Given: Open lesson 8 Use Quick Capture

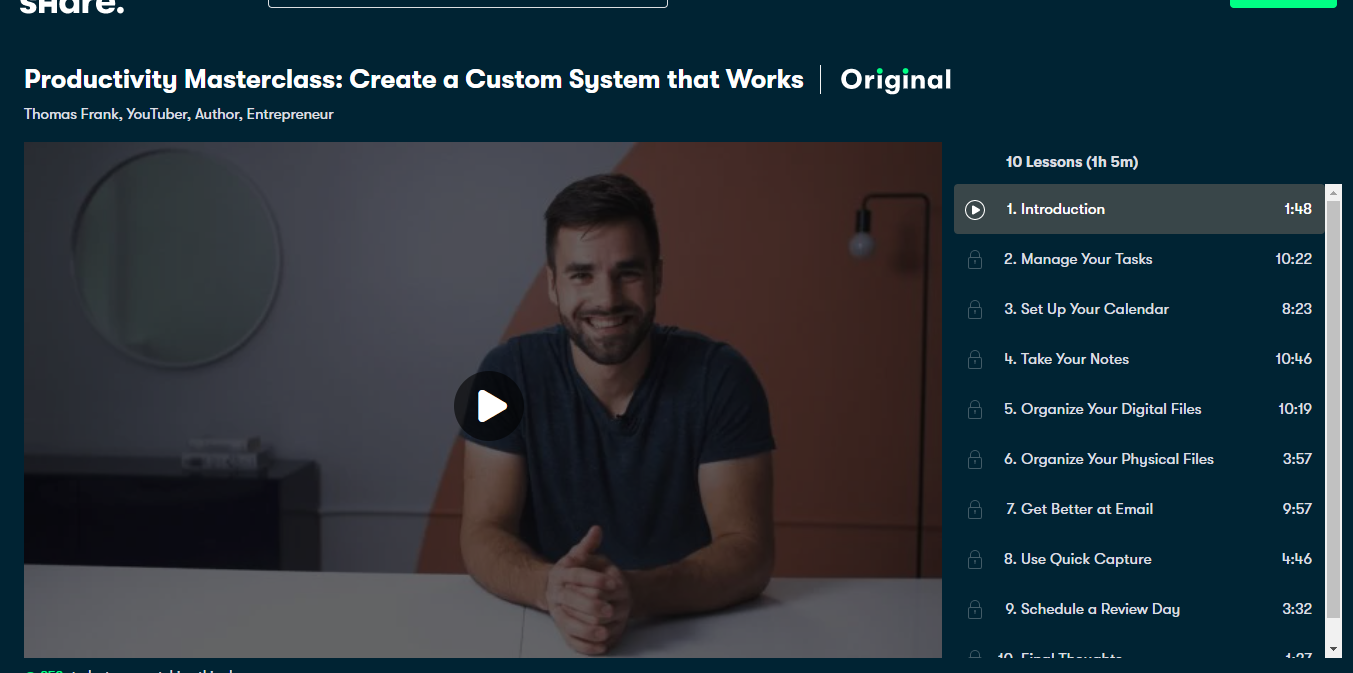Looking at the screenshot, I should 1139,559.
